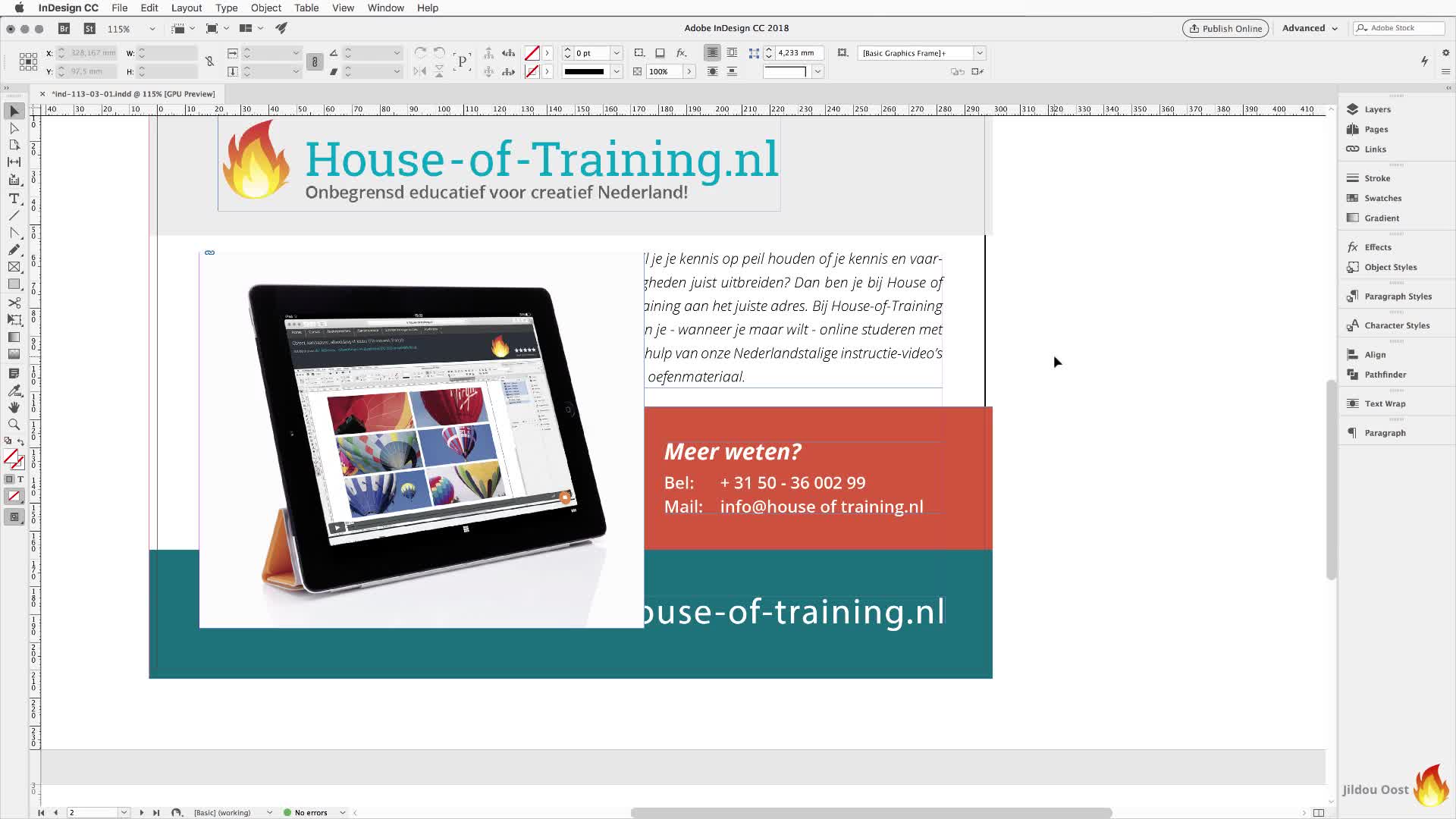The width and height of the screenshot is (1456, 819).
Task: Open the Arrange Documents dropdown
Action: 251,28
